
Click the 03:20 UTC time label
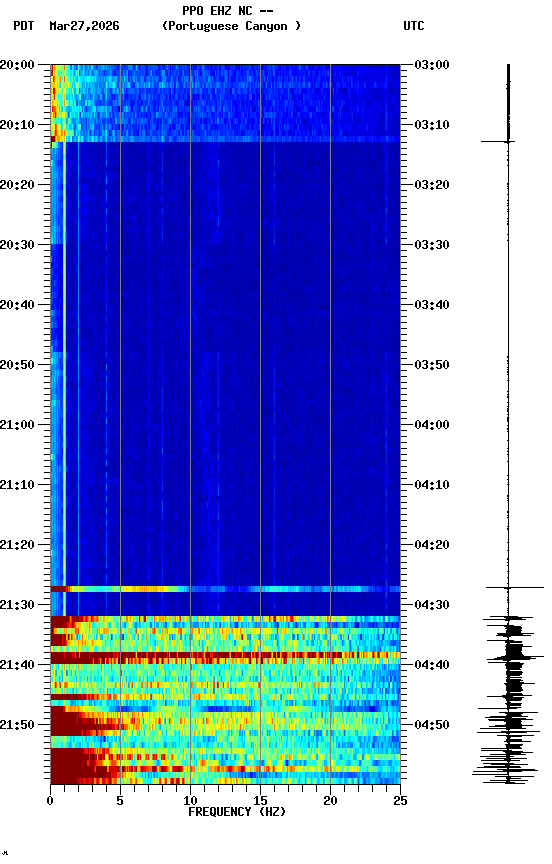click(432, 185)
